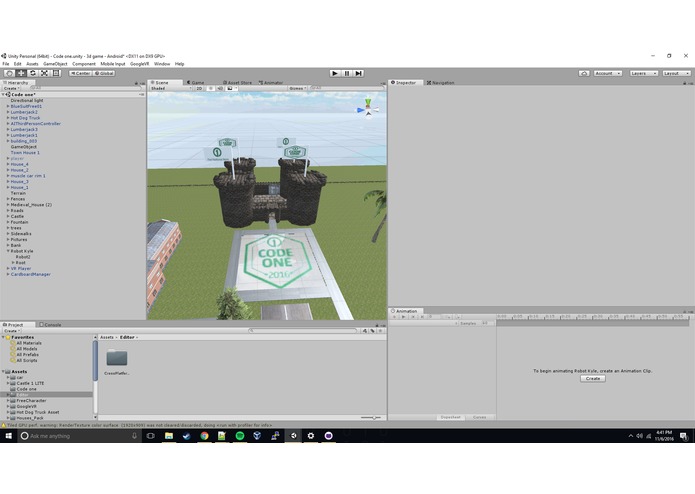Click the Pause button in the toolbar
The width and height of the screenshot is (695, 494).
[347, 73]
